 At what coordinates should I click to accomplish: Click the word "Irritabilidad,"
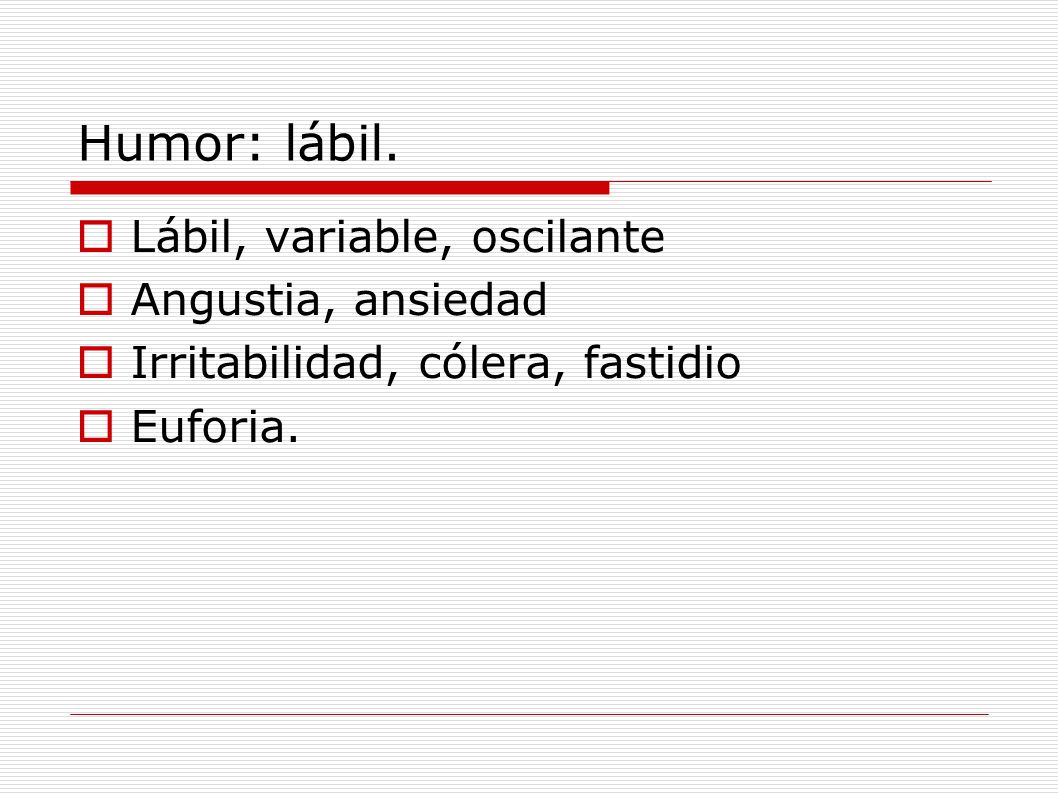pos(265,363)
